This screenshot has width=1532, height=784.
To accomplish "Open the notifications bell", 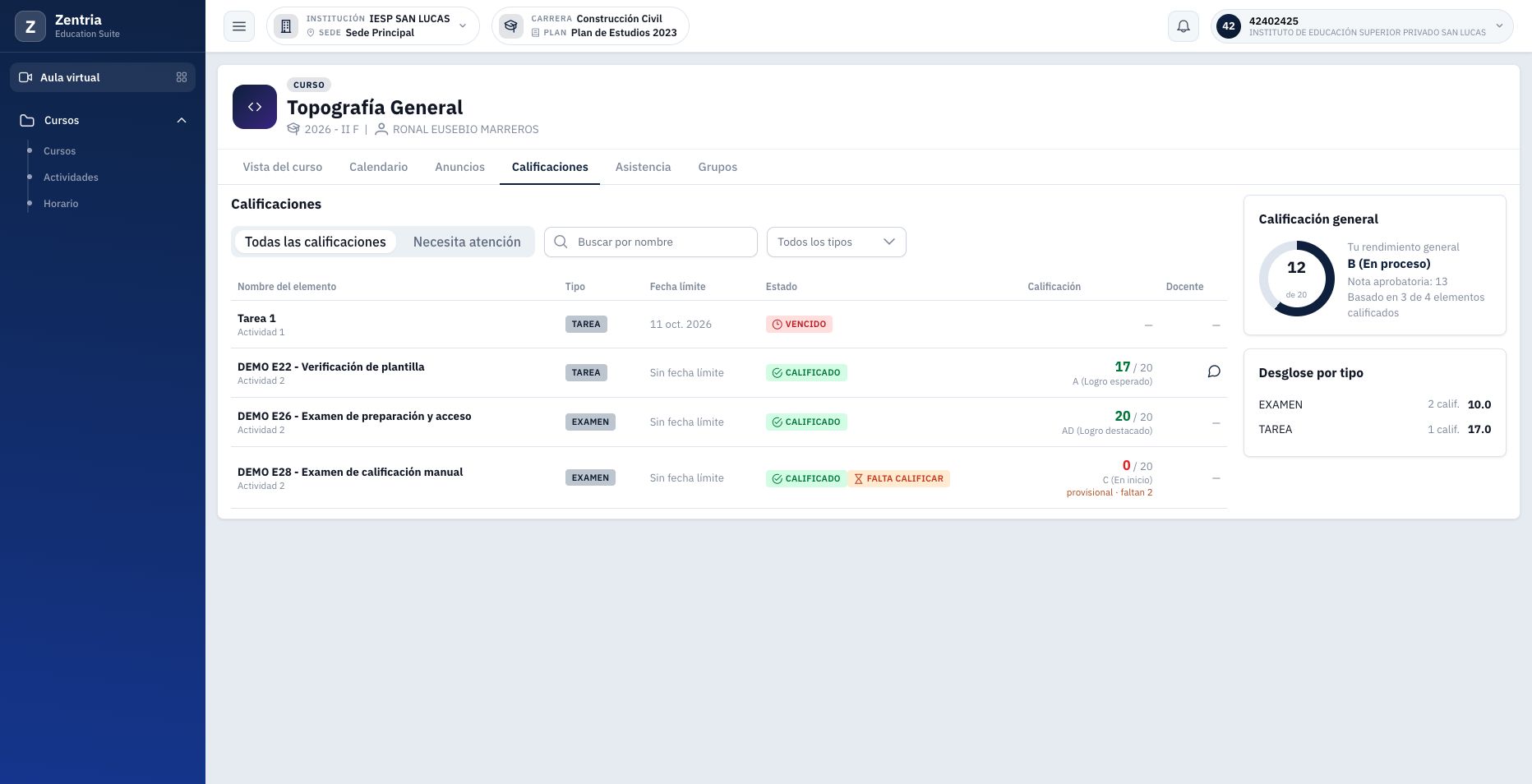I will (1184, 26).
